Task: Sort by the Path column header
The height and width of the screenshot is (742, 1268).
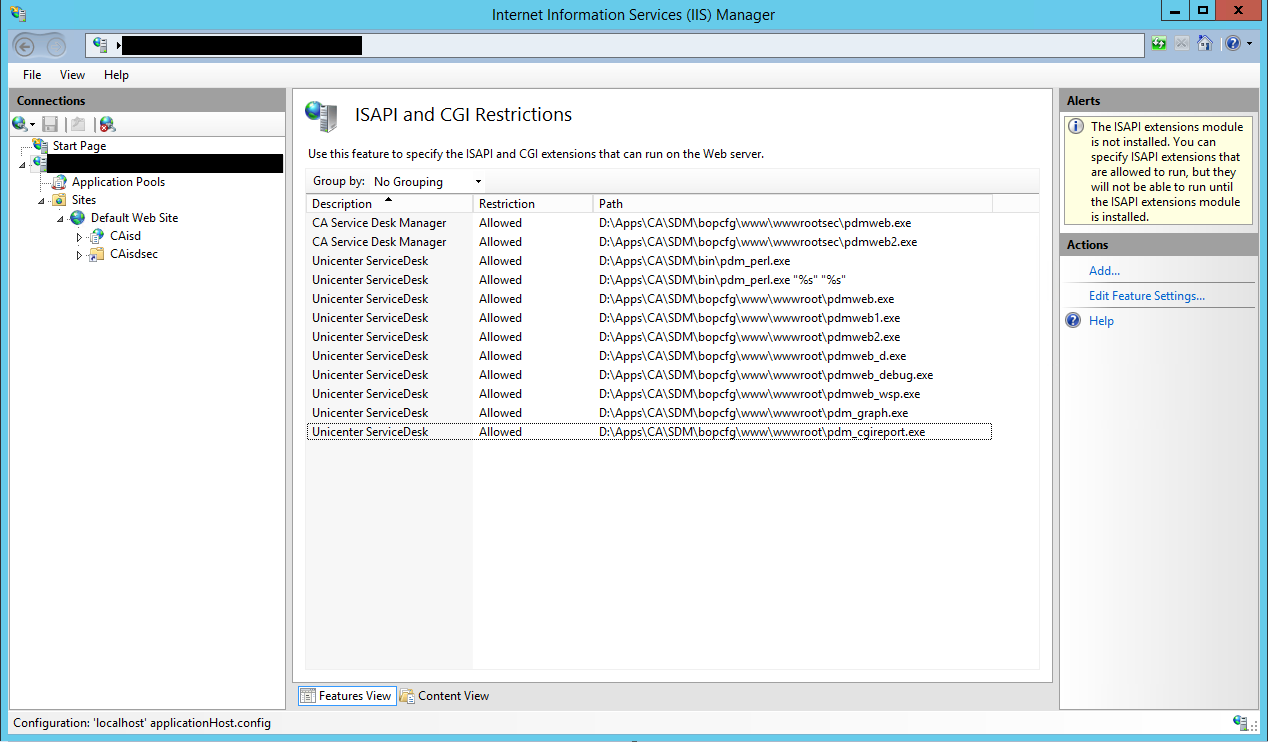Action: click(793, 204)
